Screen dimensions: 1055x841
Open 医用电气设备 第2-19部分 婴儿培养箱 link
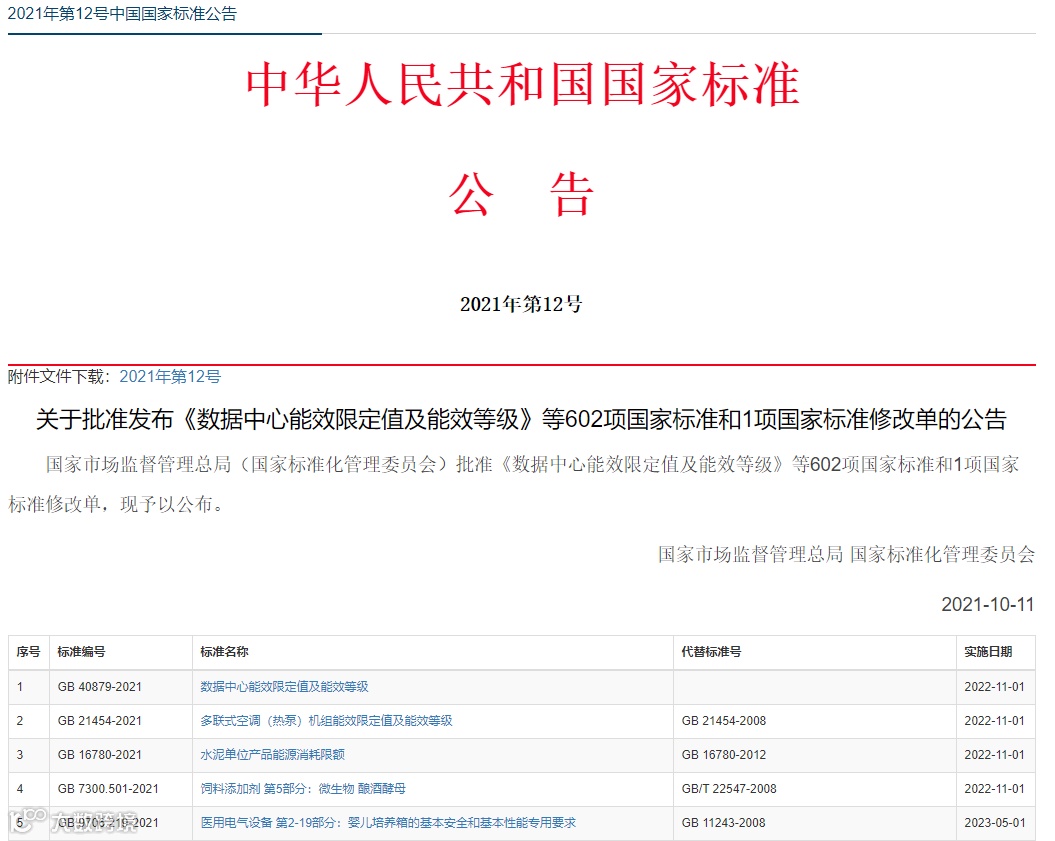coord(388,823)
